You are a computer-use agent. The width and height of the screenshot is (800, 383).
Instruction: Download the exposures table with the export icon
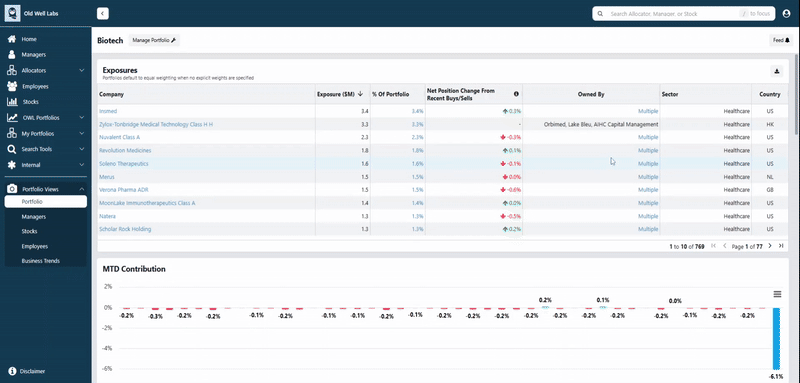click(x=777, y=71)
